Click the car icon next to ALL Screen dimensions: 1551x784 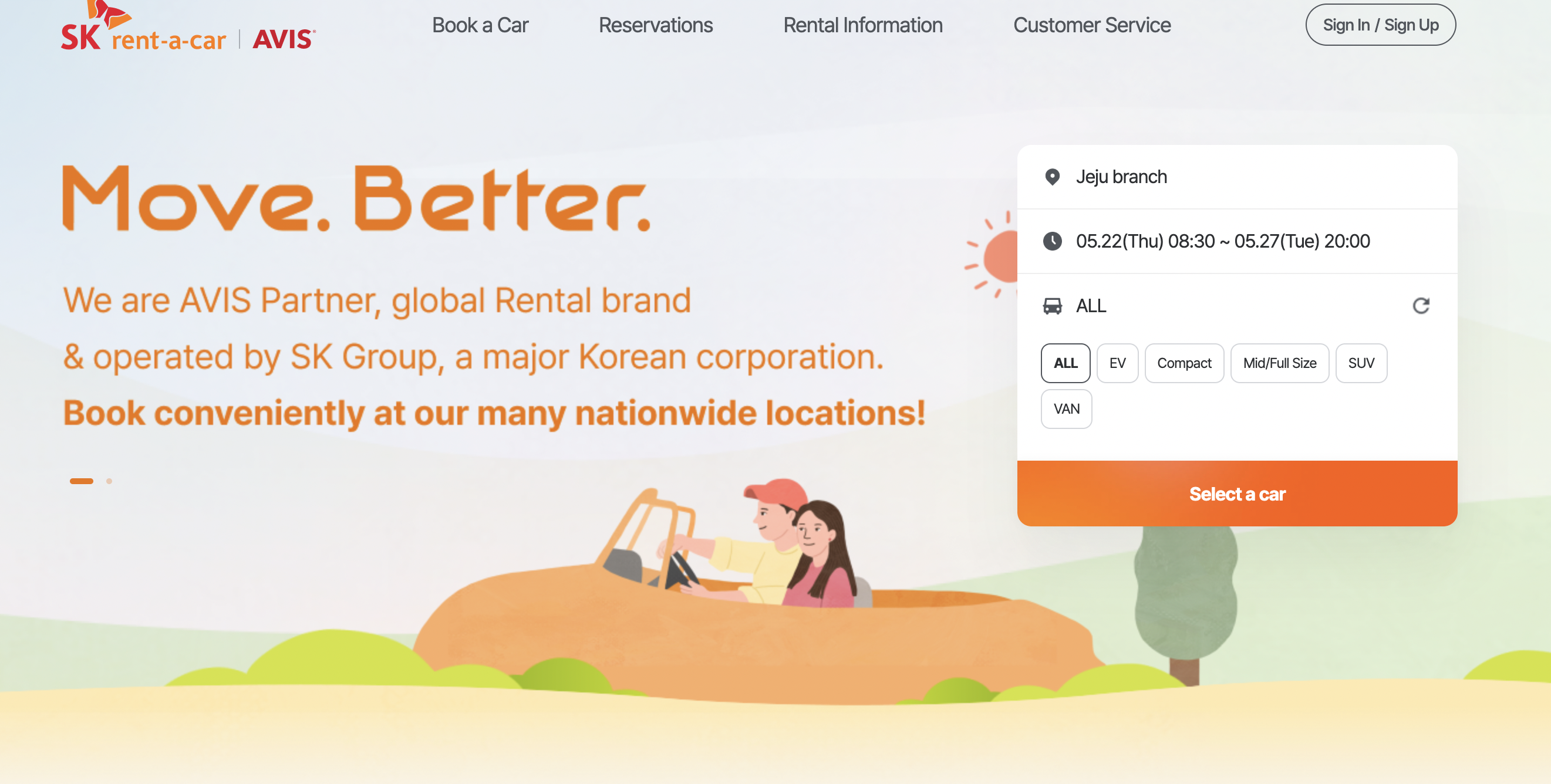click(1052, 306)
